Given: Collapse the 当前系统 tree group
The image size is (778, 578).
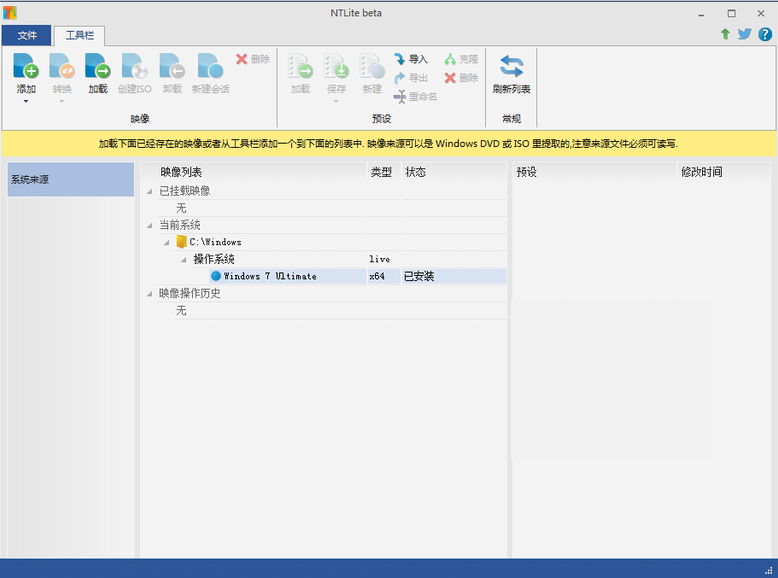Looking at the screenshot, I should point(149,225).
